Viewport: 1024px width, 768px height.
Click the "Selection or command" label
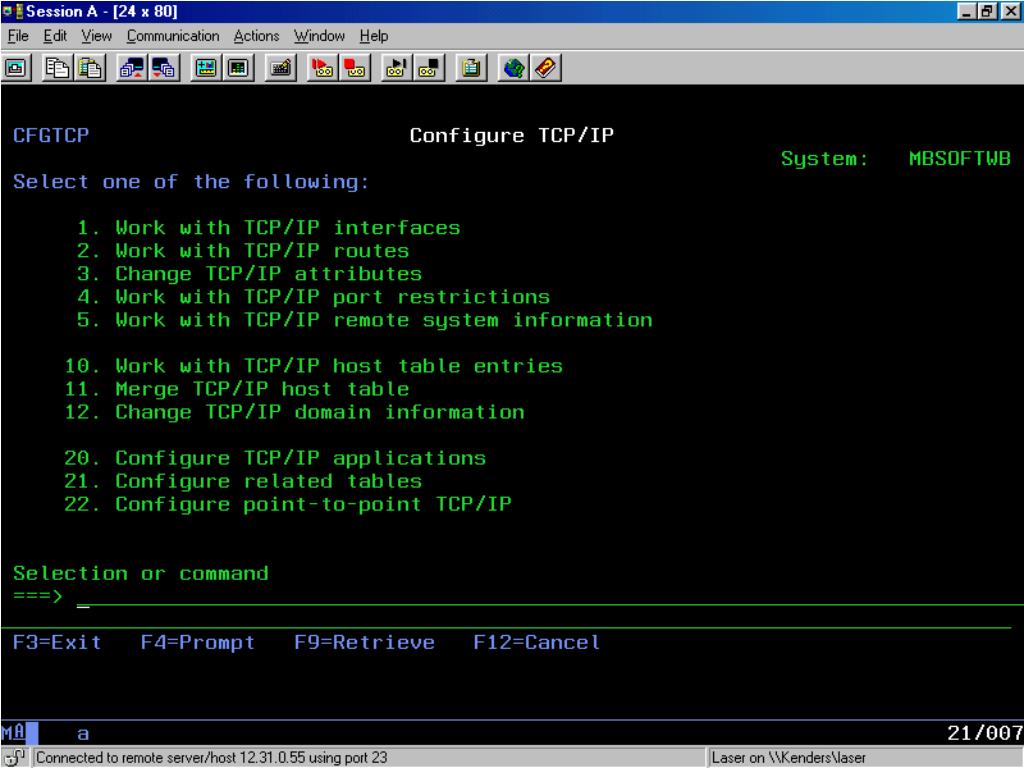click(140, 573)
